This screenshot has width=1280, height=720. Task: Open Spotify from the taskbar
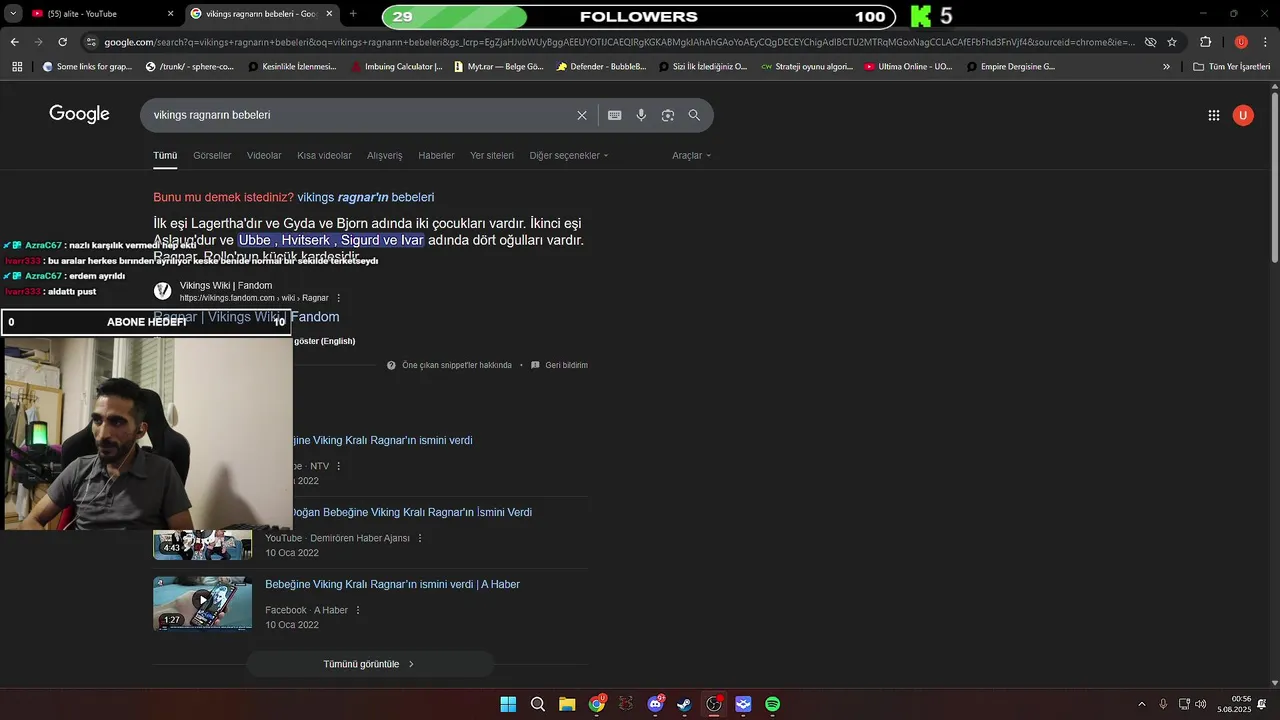[773, 704]
